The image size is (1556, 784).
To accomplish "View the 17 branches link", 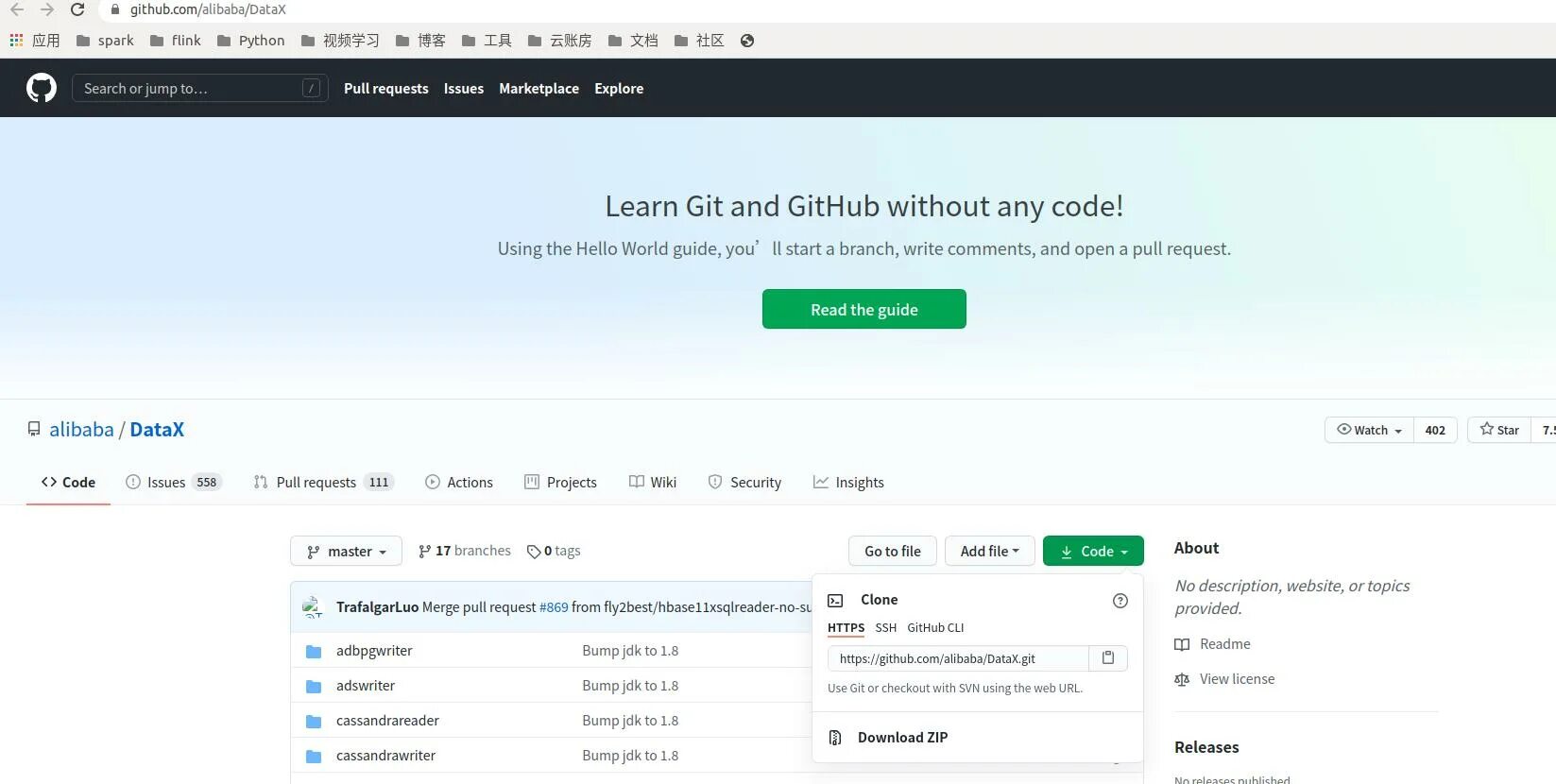I will 465,551.
